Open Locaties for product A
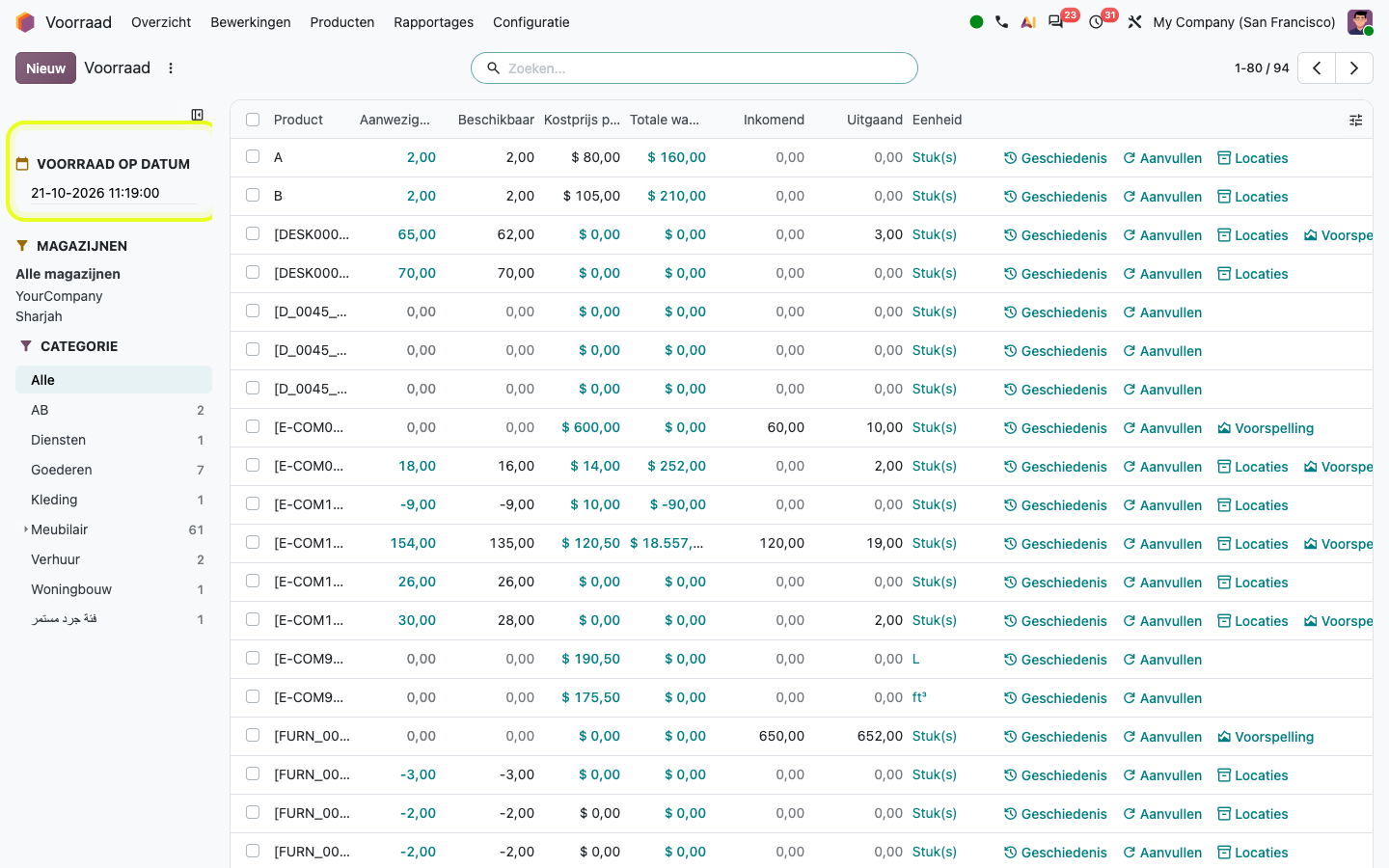Viewport: 1389px width, 868px height. [x=1253, y=158]
